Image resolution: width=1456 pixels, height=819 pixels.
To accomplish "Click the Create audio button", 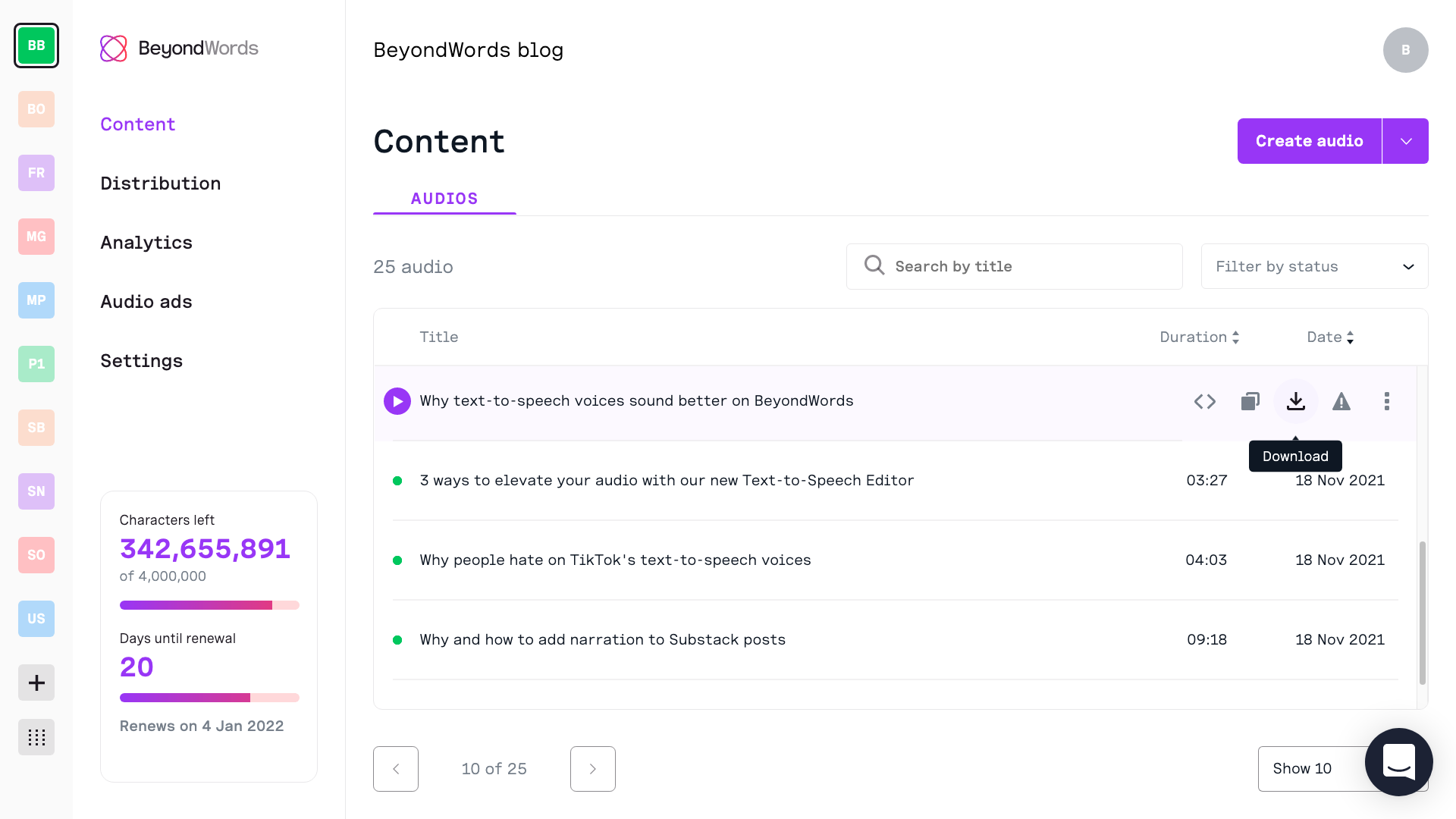I will coord(1309,141).
